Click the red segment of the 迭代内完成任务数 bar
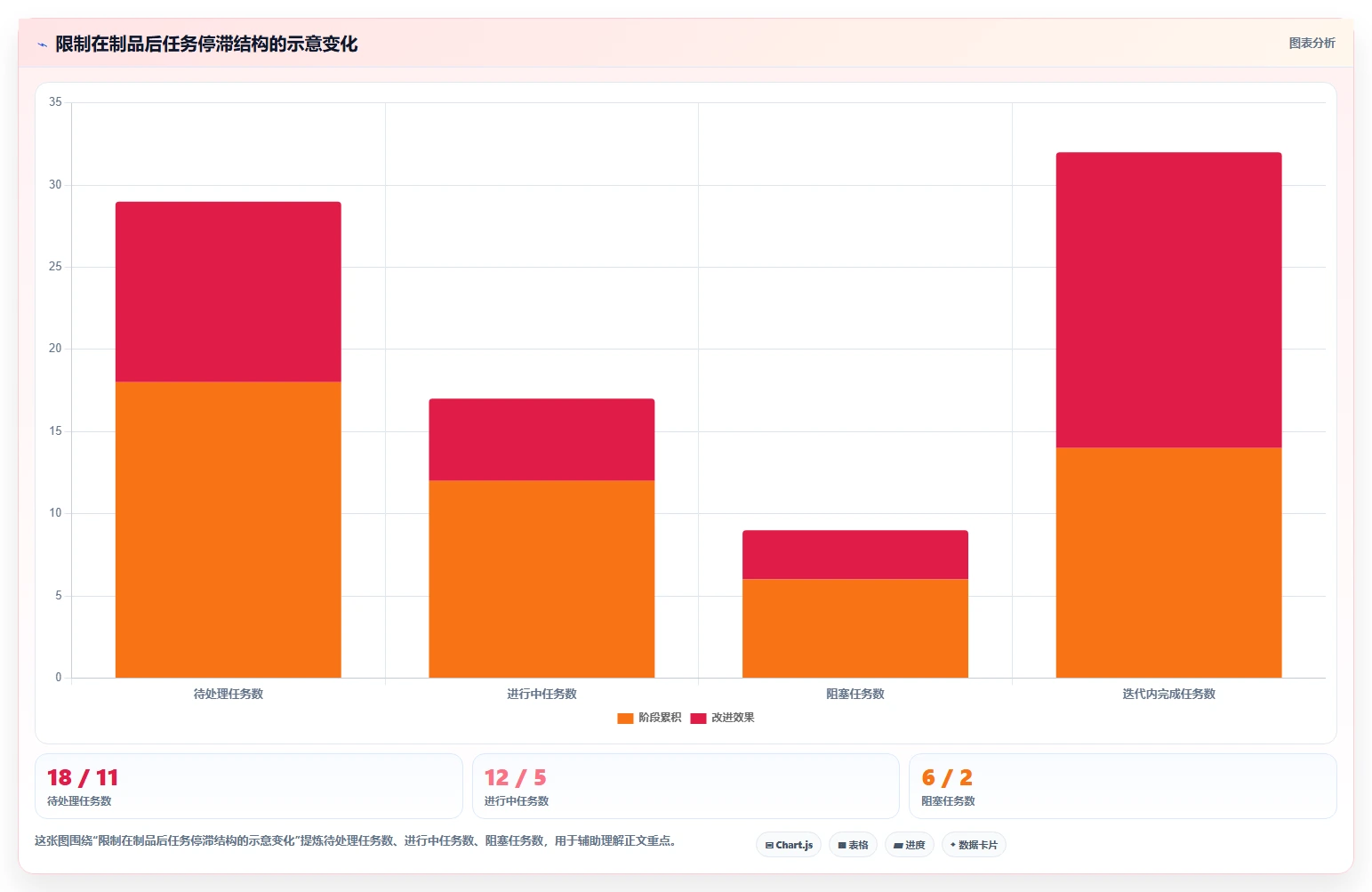 click(x=1168, y=300)
